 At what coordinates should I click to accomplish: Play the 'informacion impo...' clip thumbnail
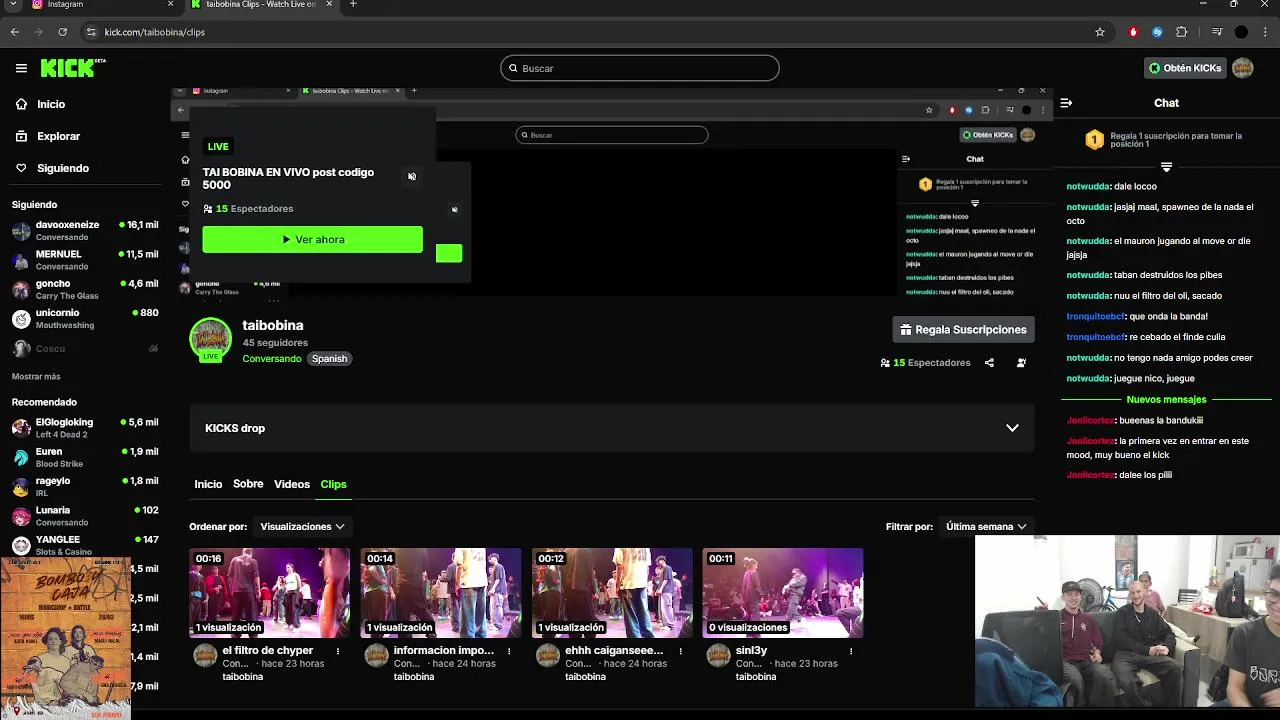(x=441, y=593)
